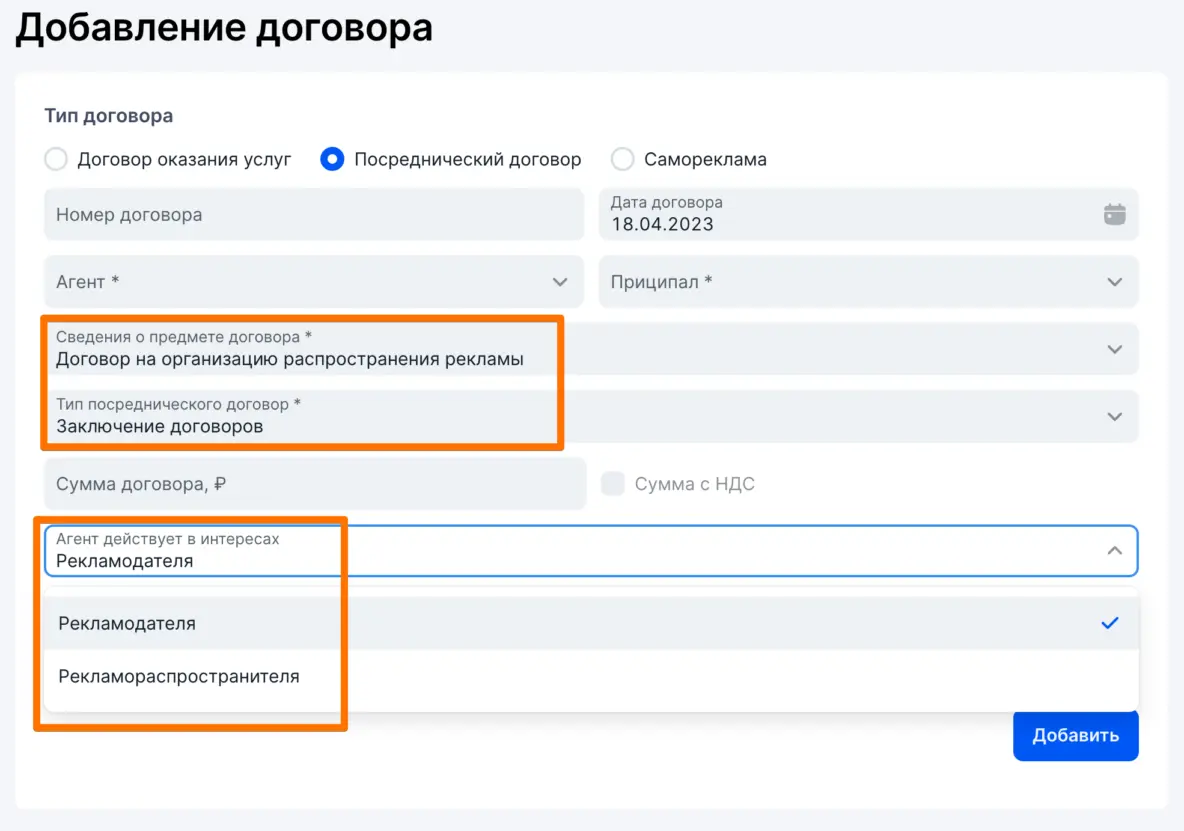
Task: Open the calendar date picker icon
Action: (1114, 214)
